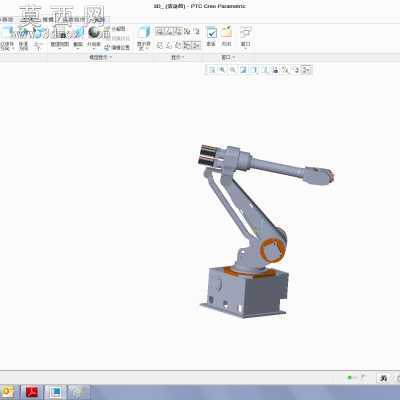The height and width of the screenshot is (400, 400).
Task: Apply the Standard Orientation (标准方向) view
Action: click(x=23, y=39)
